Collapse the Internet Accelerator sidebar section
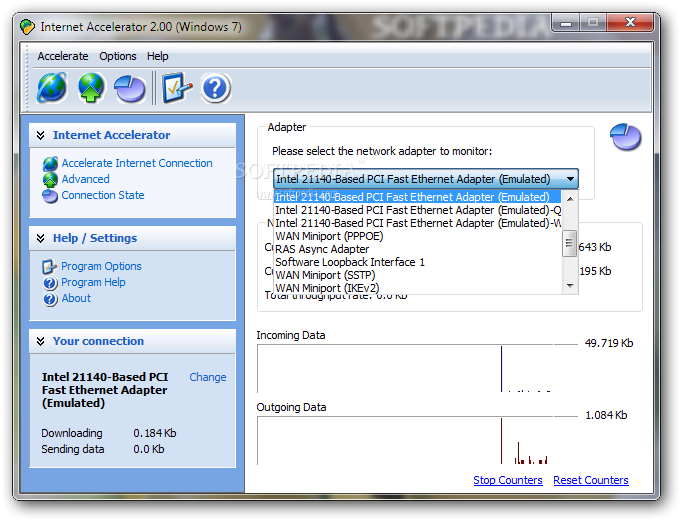Viewport: 681px width, 521px height. point(40,135)
